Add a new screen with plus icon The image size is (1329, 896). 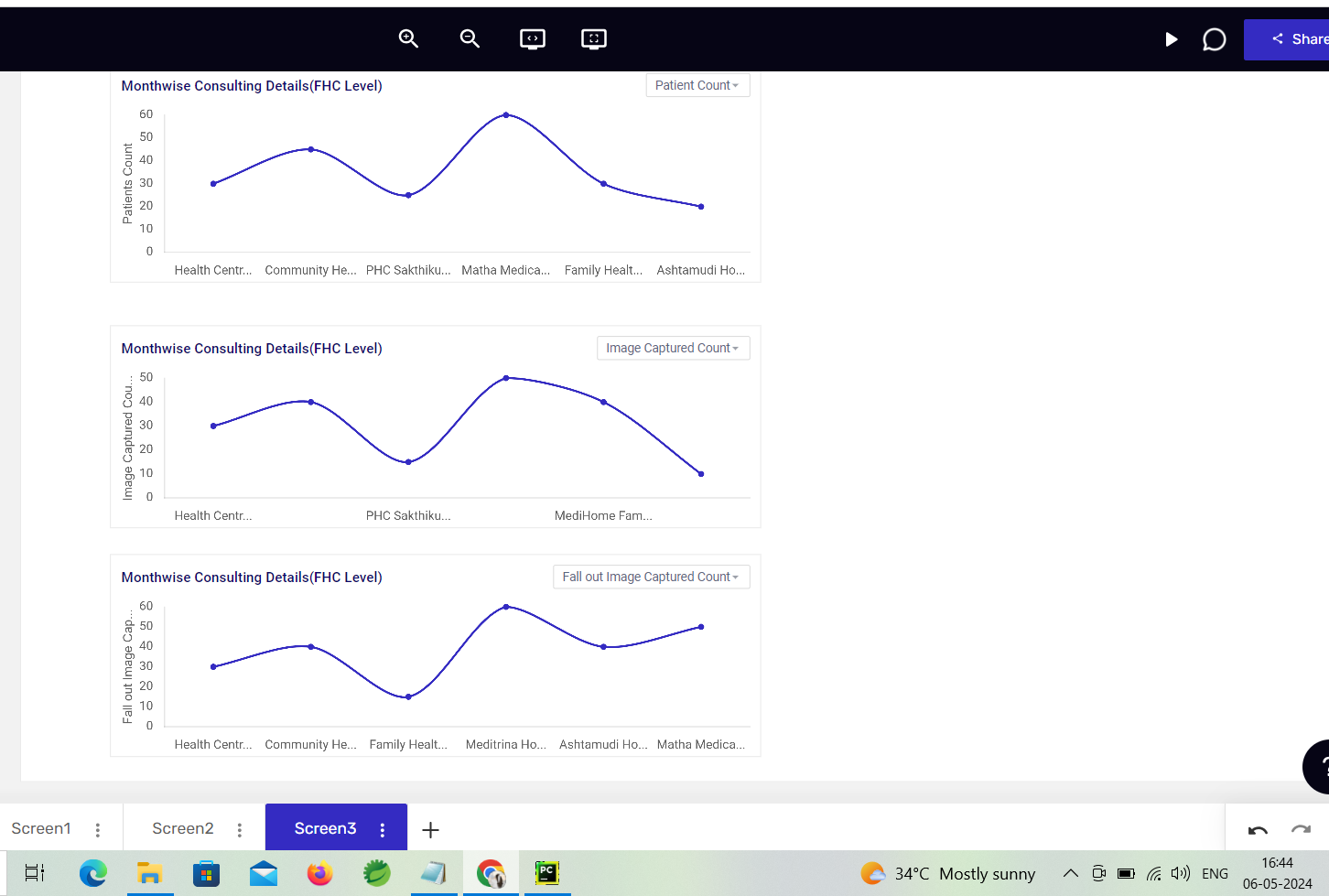click(x=430, y=829)
